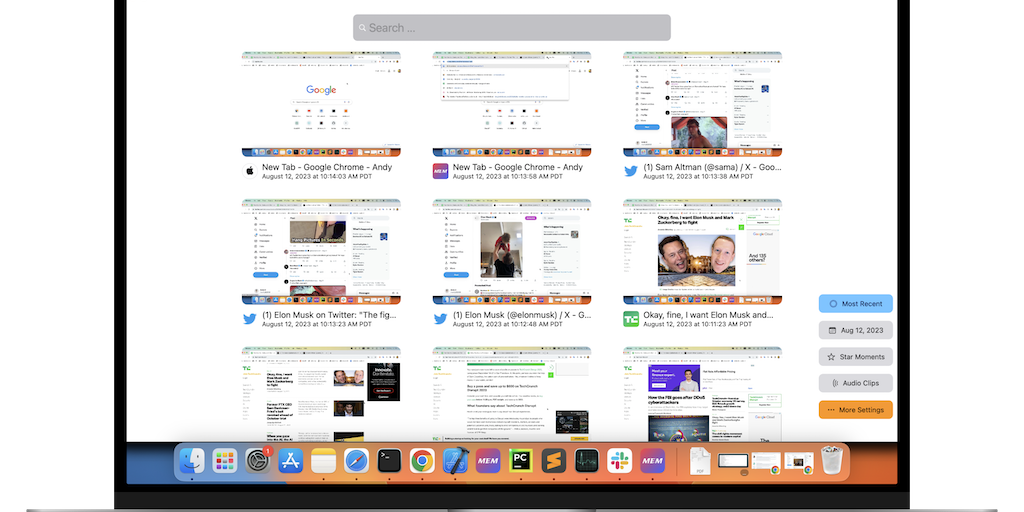Viewport: 1024px width, 512px height.
Task: Open PyCharm in the dock
Action: coord(520,461)
